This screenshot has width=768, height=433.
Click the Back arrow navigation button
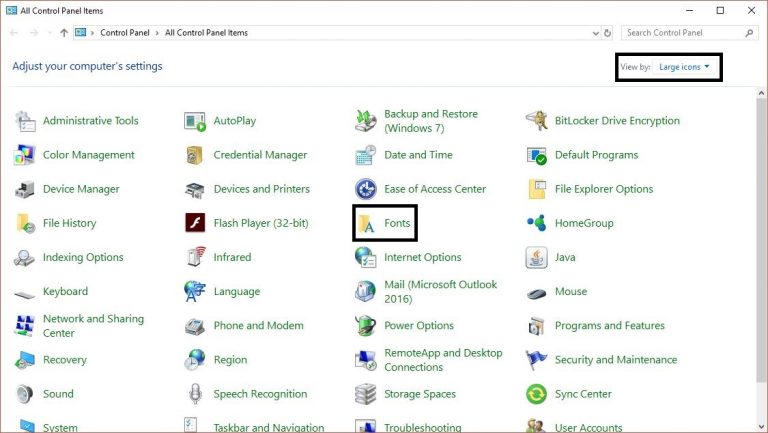click(x=14, y=33)
